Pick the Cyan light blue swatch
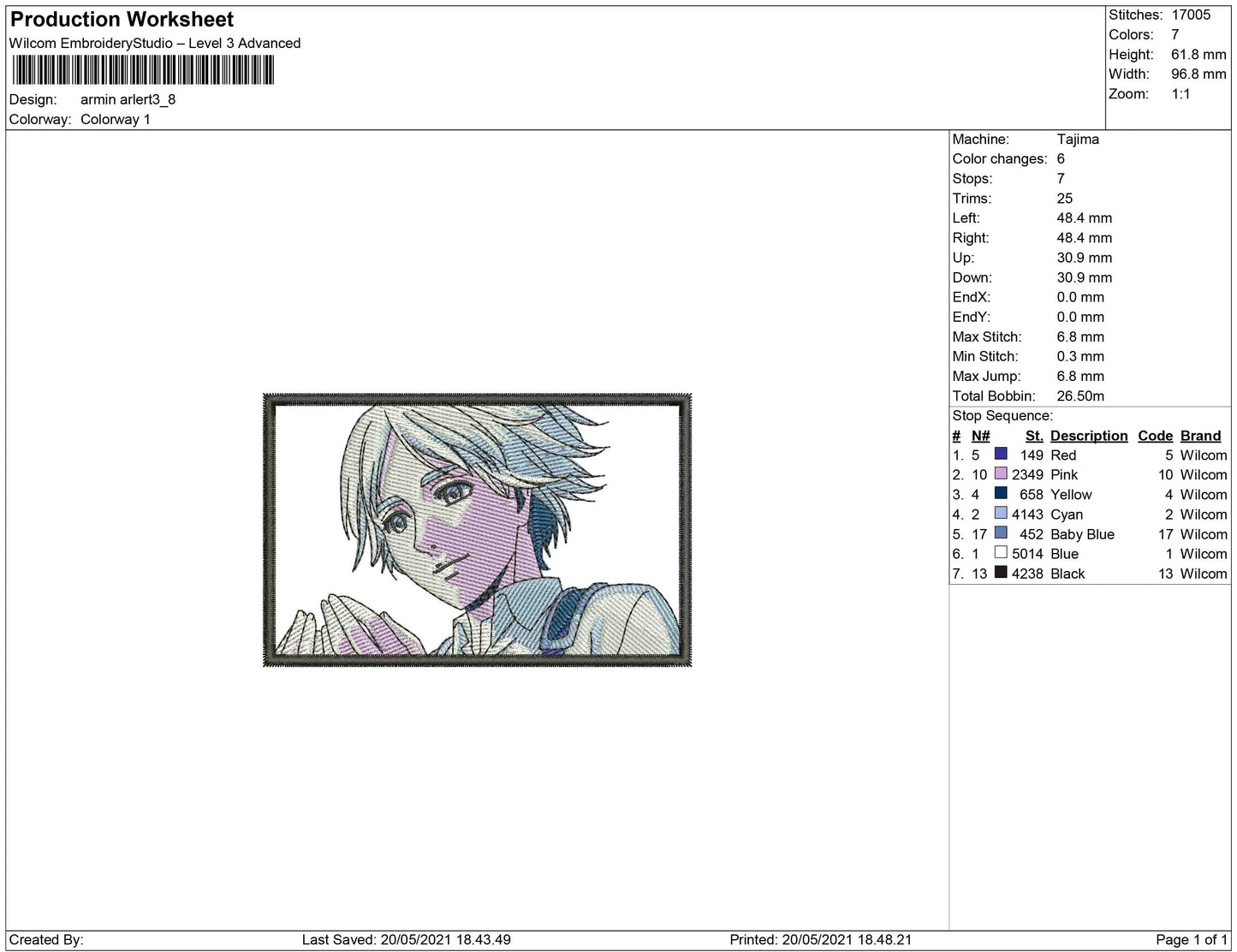The height and width of the screenshot is (952, 1237). click(1001, 513)
